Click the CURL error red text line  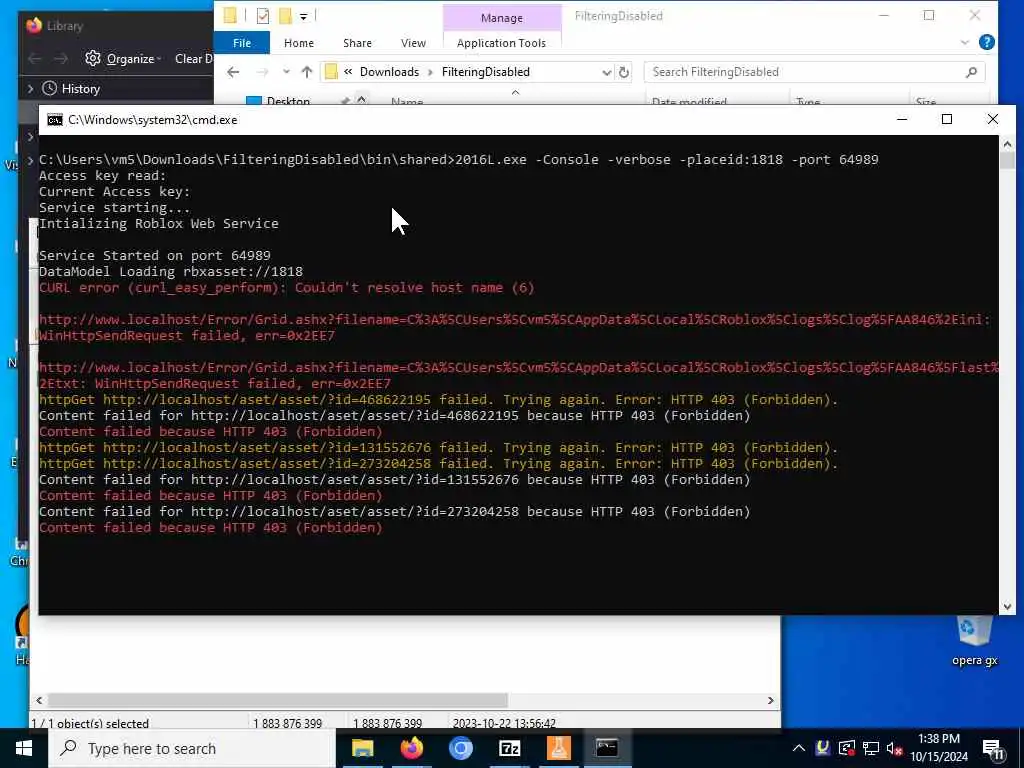[x=287, y=287]
